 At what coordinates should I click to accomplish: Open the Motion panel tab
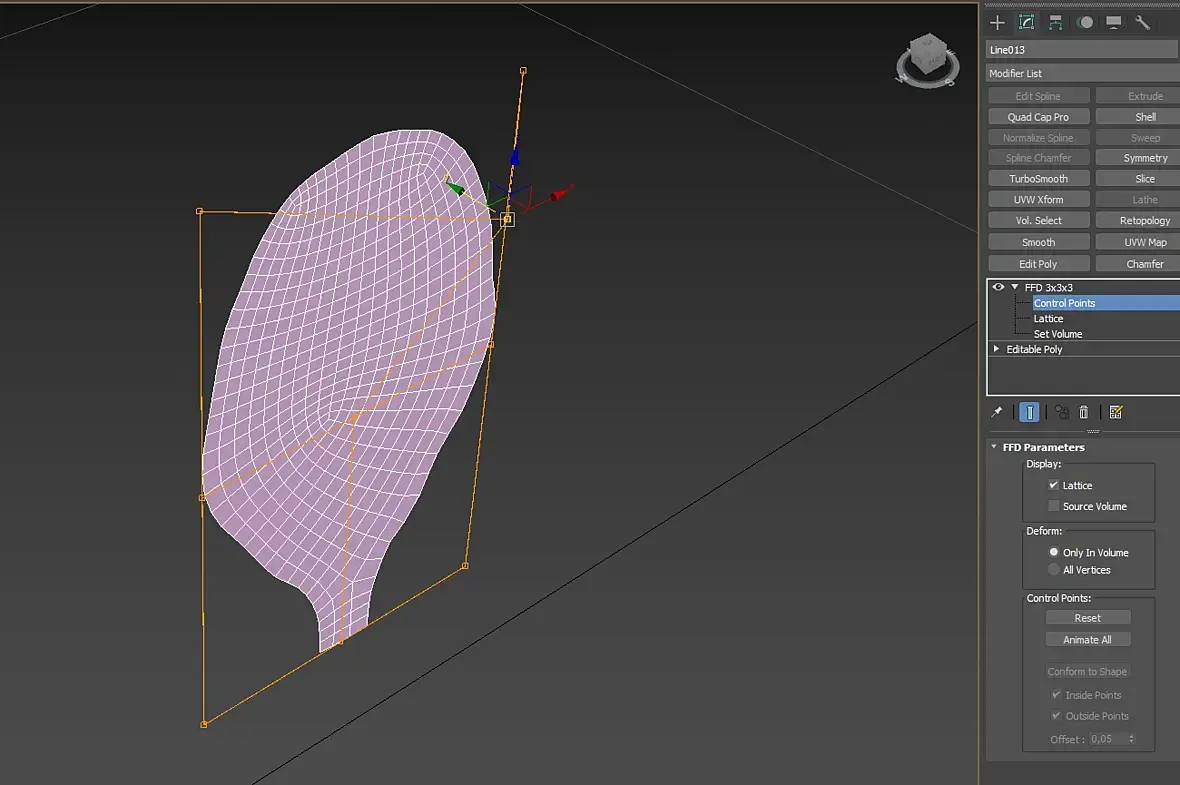(1084, 23)
